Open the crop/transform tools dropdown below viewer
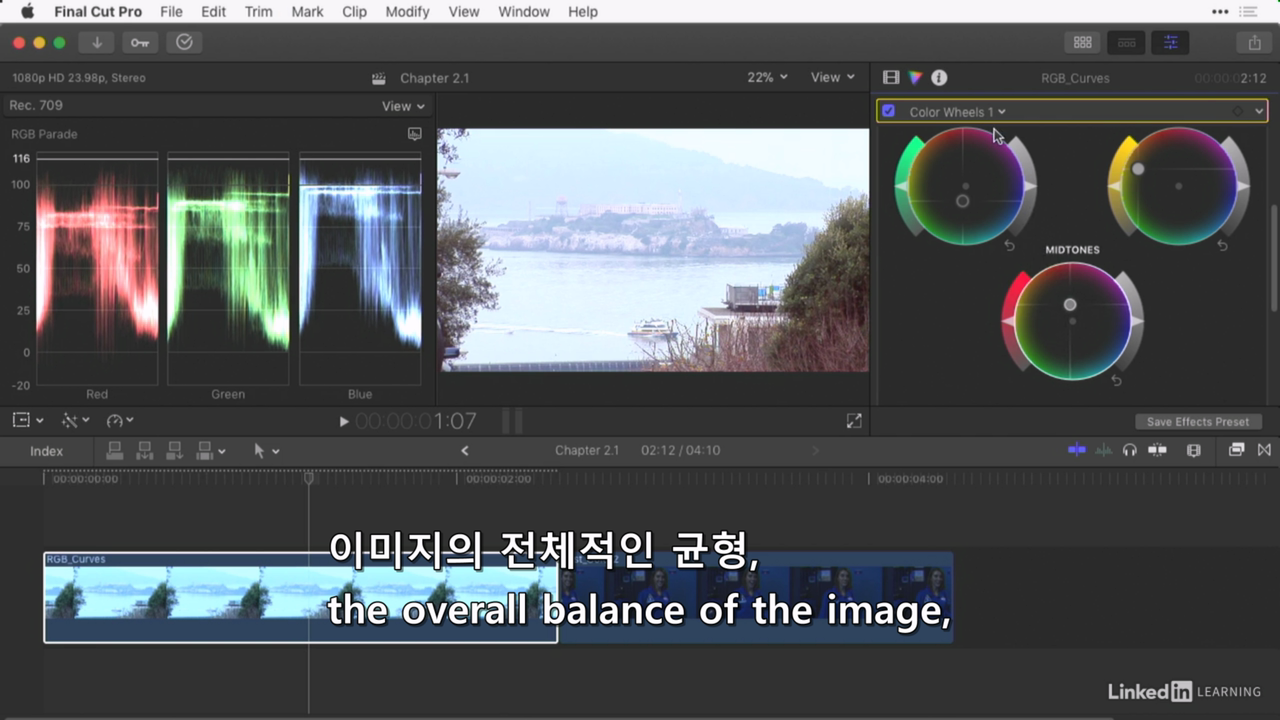The height and width of the screenshot is (720, 1280). coord(28,421)
